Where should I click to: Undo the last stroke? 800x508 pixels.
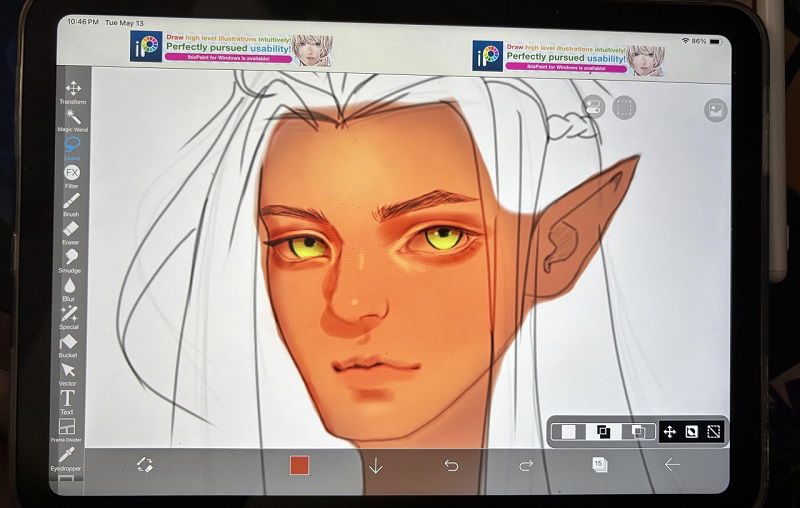click(451, 465)
